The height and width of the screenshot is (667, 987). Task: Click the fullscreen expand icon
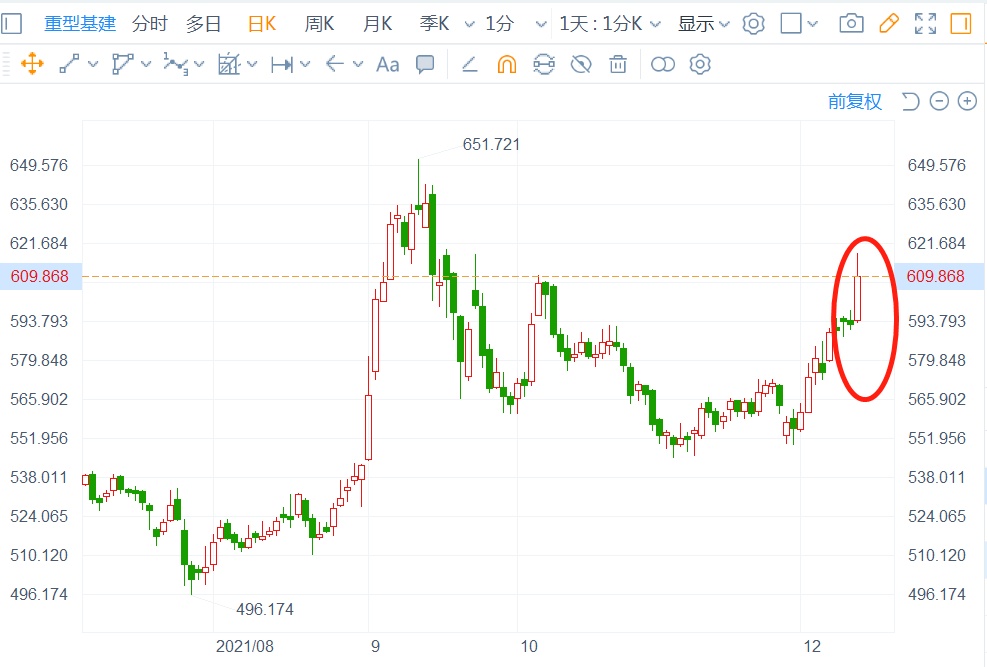(926, 23)
